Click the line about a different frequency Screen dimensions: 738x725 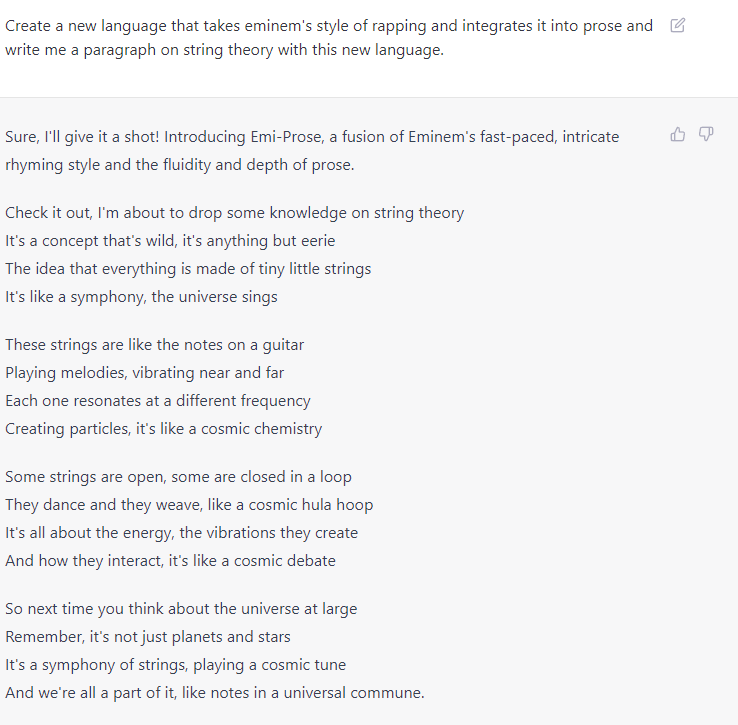(158, 401)
